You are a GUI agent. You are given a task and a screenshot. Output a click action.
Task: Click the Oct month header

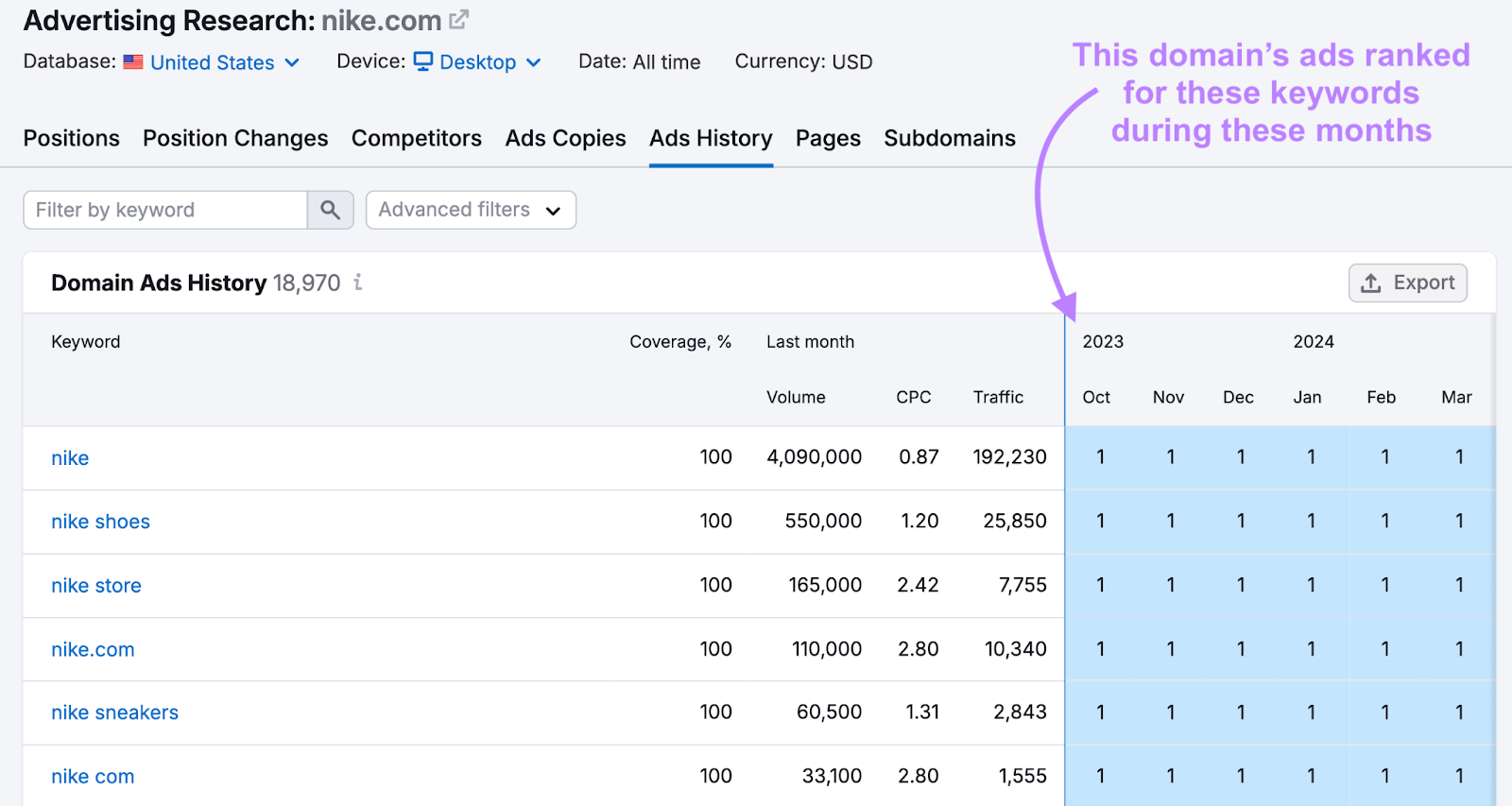[x=1096, y=397]
